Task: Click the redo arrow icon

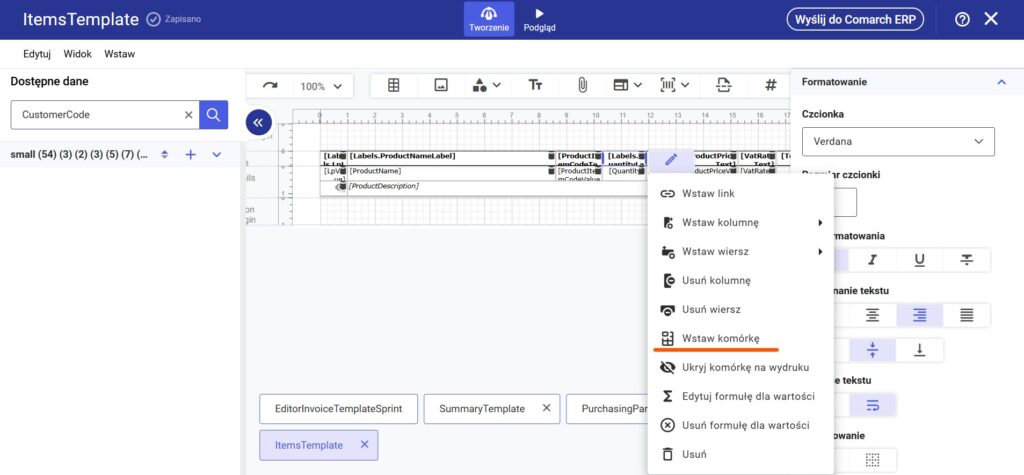Action: tap(270, 86)
